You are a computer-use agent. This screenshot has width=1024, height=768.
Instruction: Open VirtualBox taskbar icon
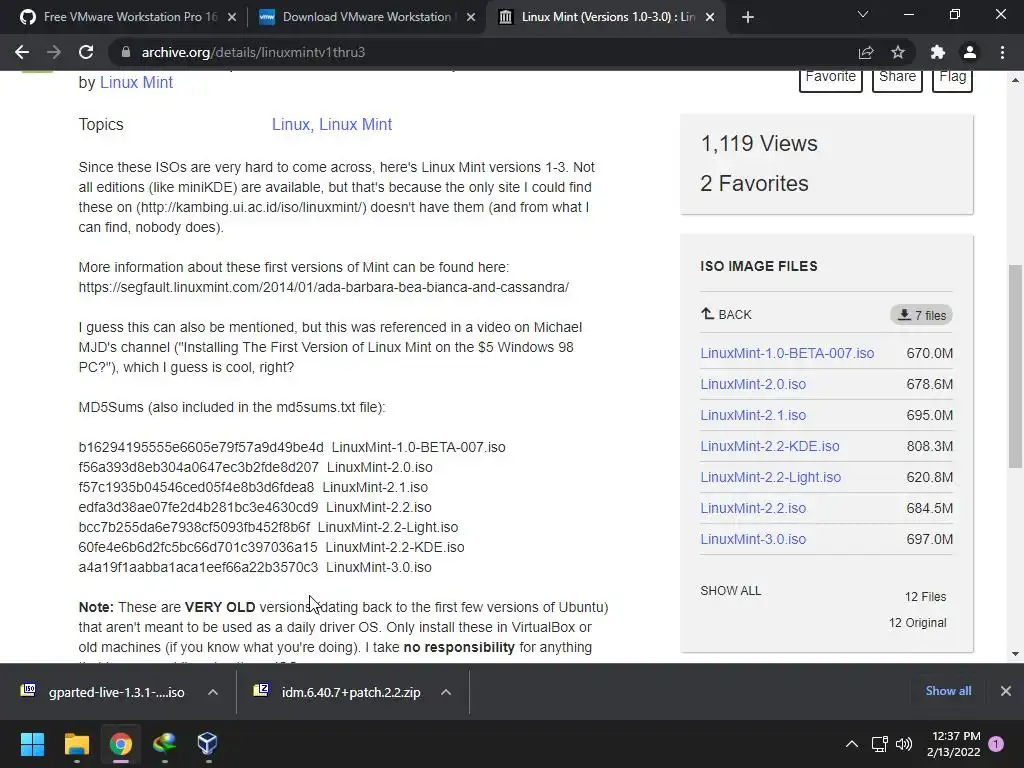click(x=207, y=744)
